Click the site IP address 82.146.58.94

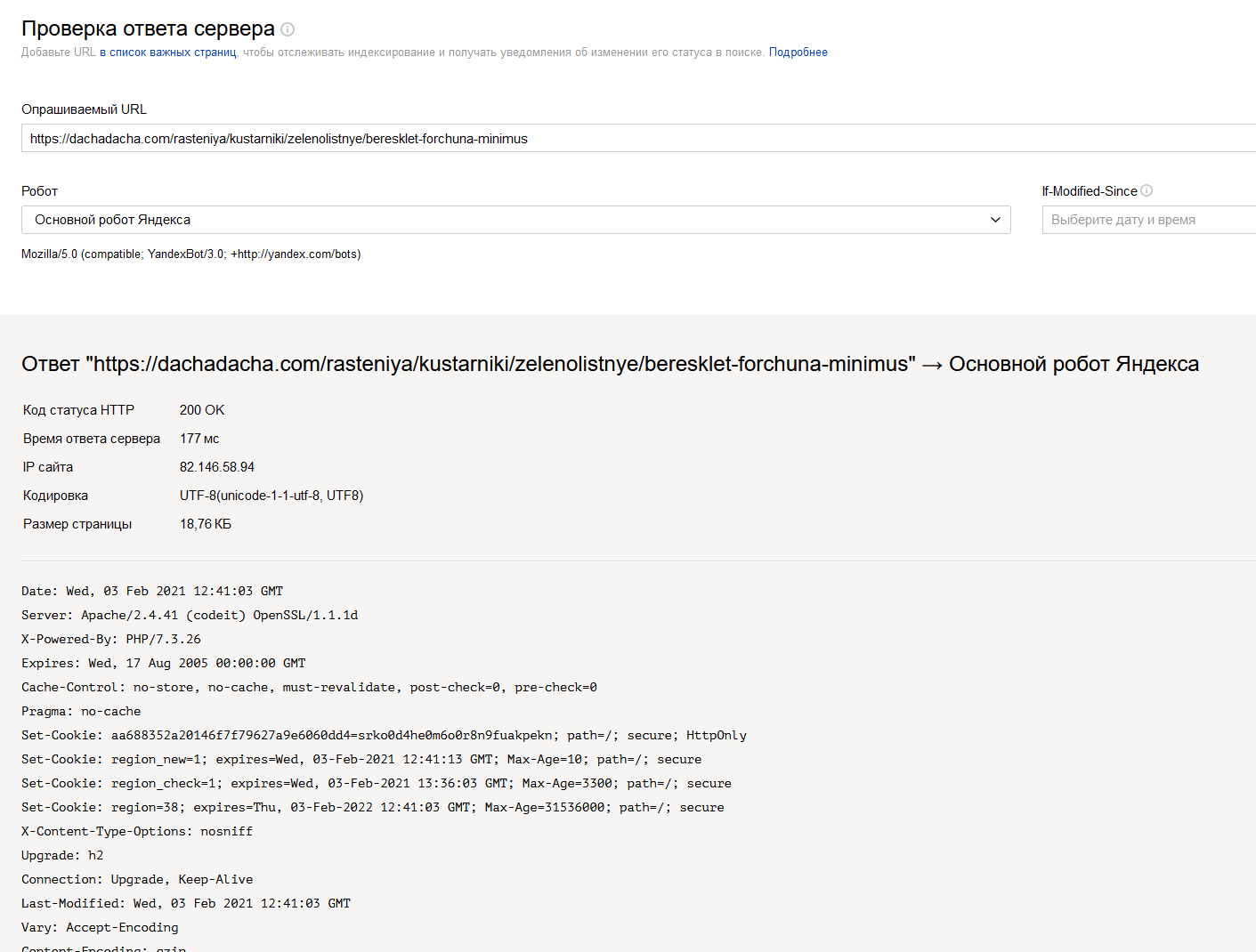click(217, 467)
